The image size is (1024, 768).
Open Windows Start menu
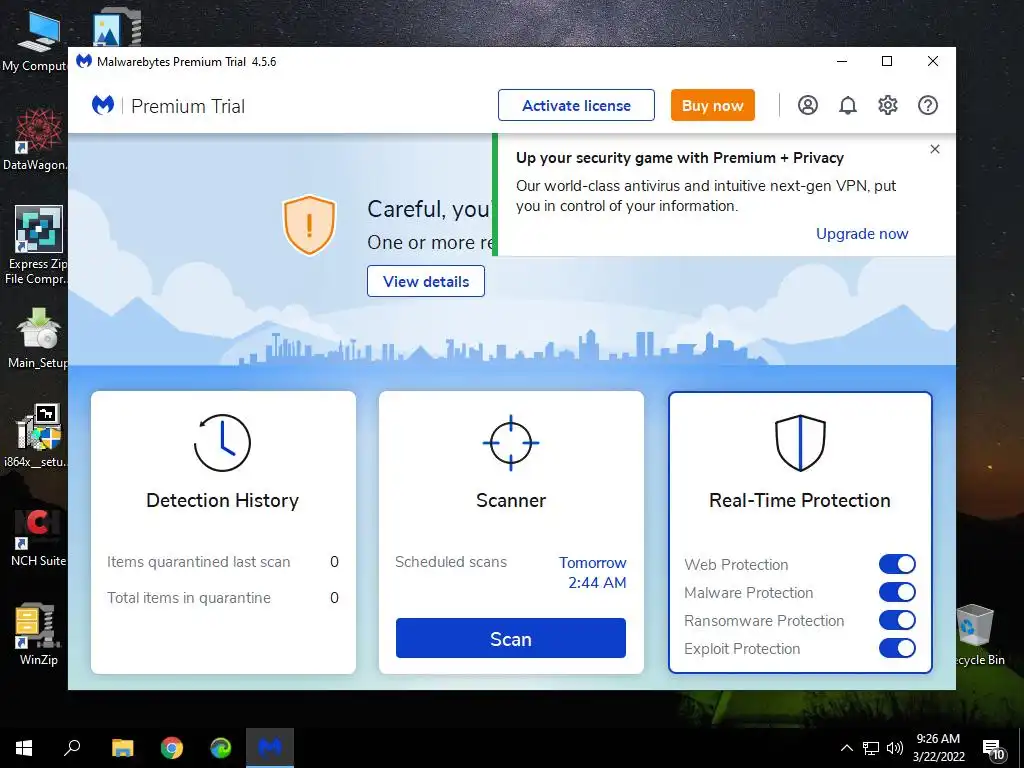tap(24, 748)
